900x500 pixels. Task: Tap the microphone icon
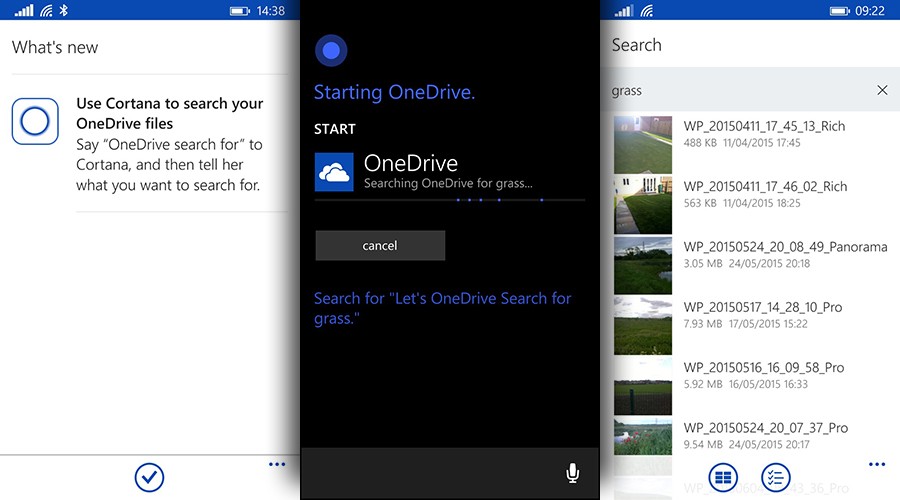[x=572, y=473]
